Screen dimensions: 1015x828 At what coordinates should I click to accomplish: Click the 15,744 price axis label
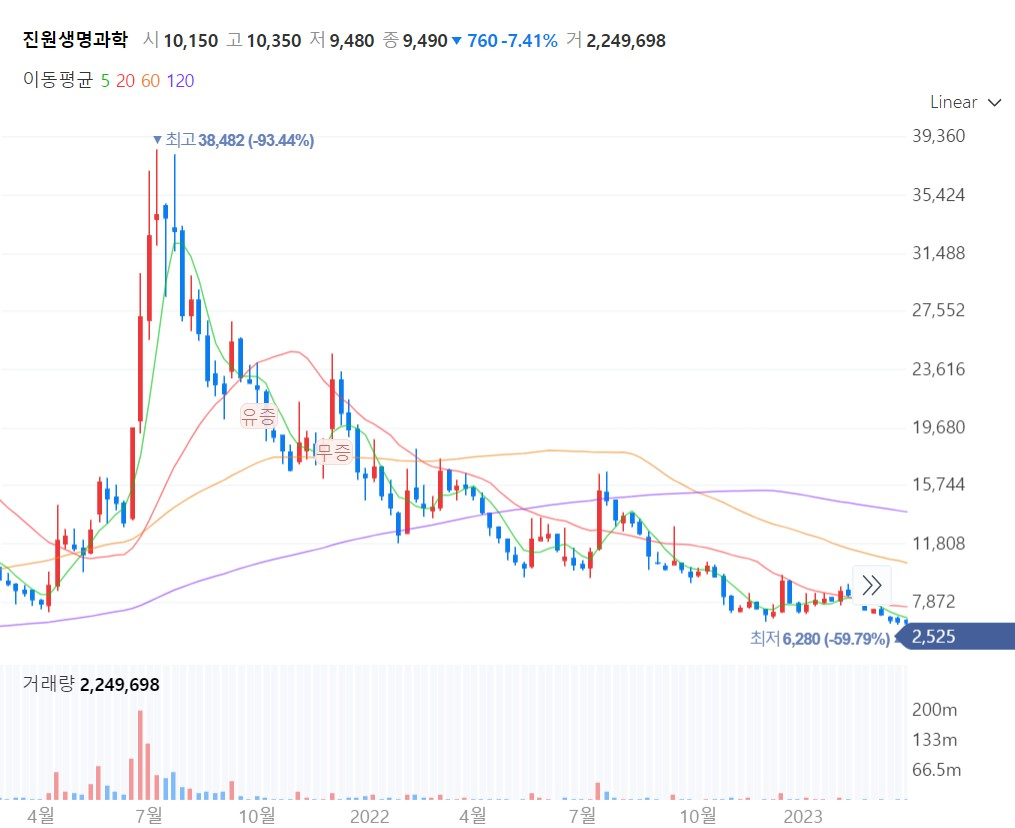point(938,484)
